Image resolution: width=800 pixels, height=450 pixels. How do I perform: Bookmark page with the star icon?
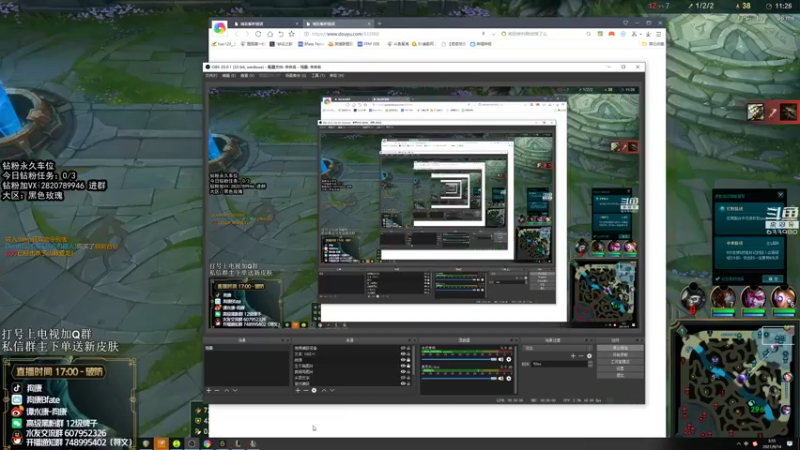[291, 34]
